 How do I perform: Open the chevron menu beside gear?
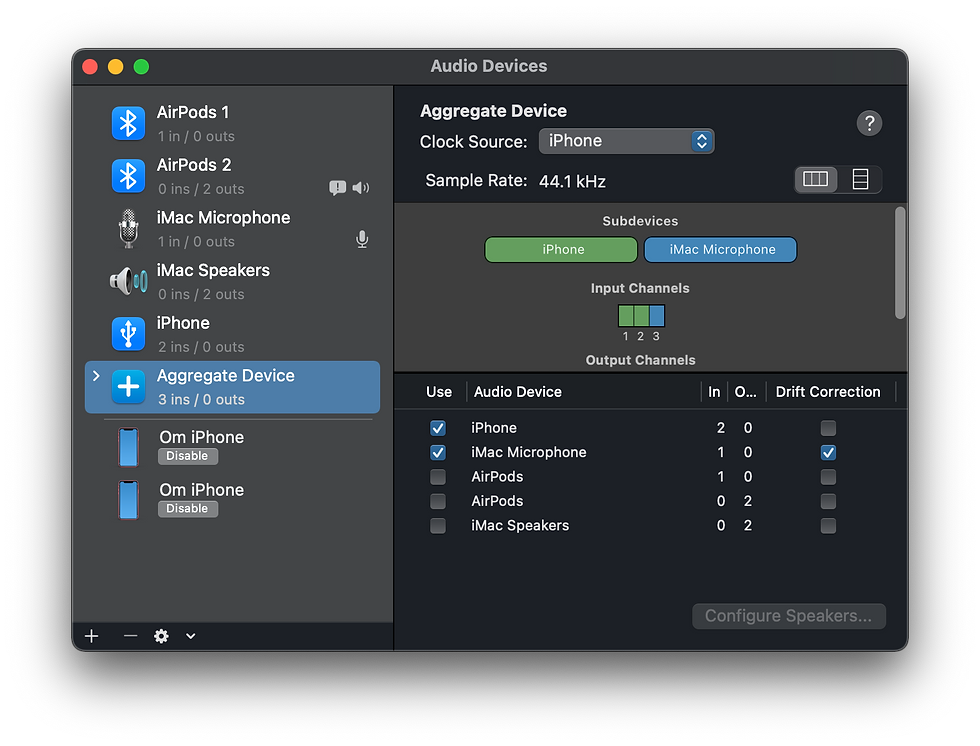click(191, 636)
